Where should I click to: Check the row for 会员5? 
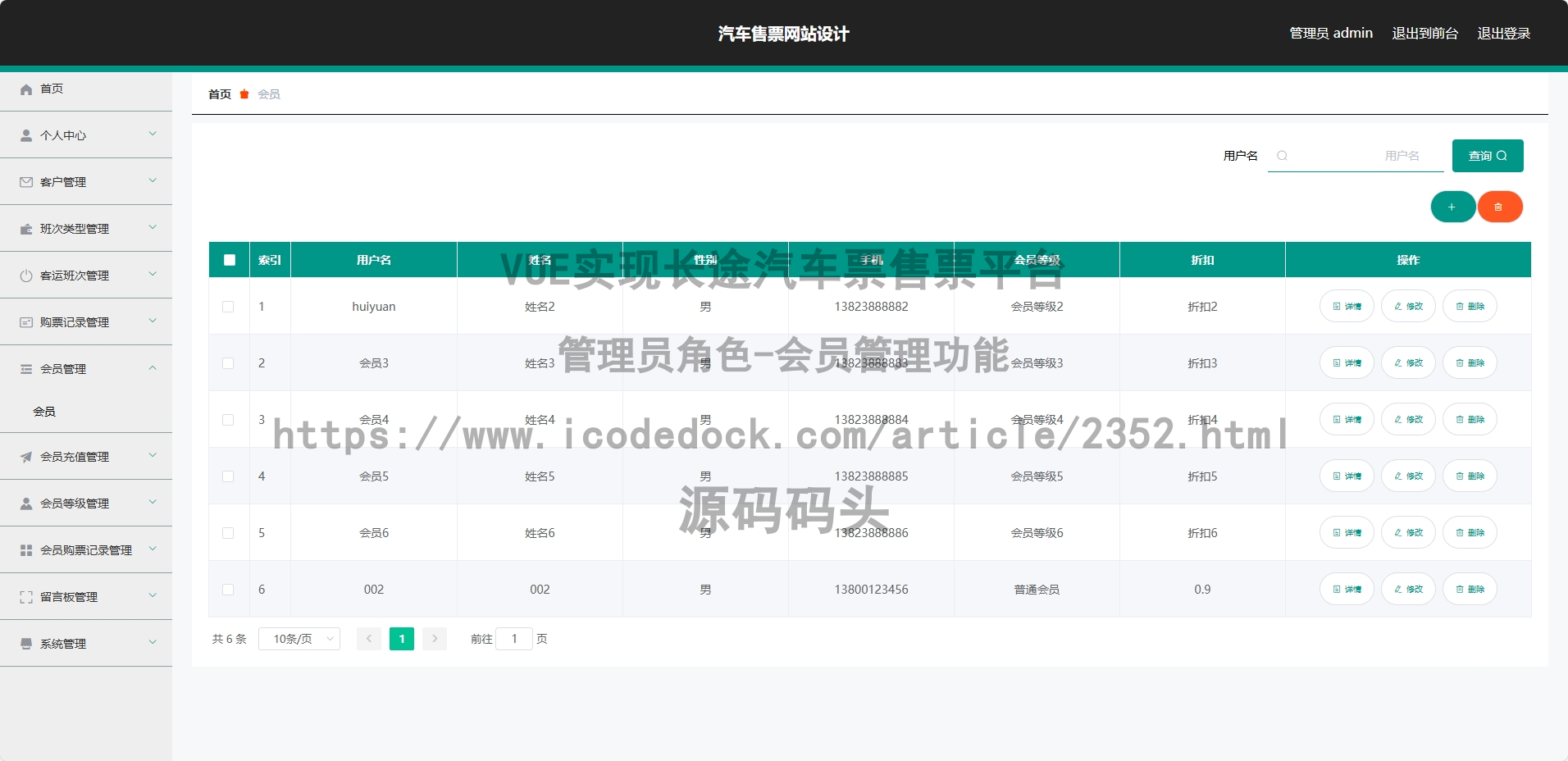click(228, 476)
